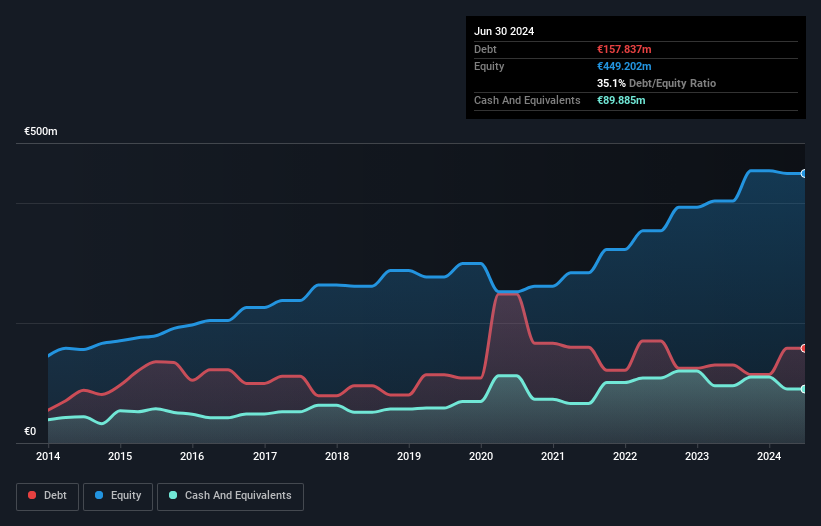
Task: Toggle the Debt series legend button
Action: [x=48, y=496]
